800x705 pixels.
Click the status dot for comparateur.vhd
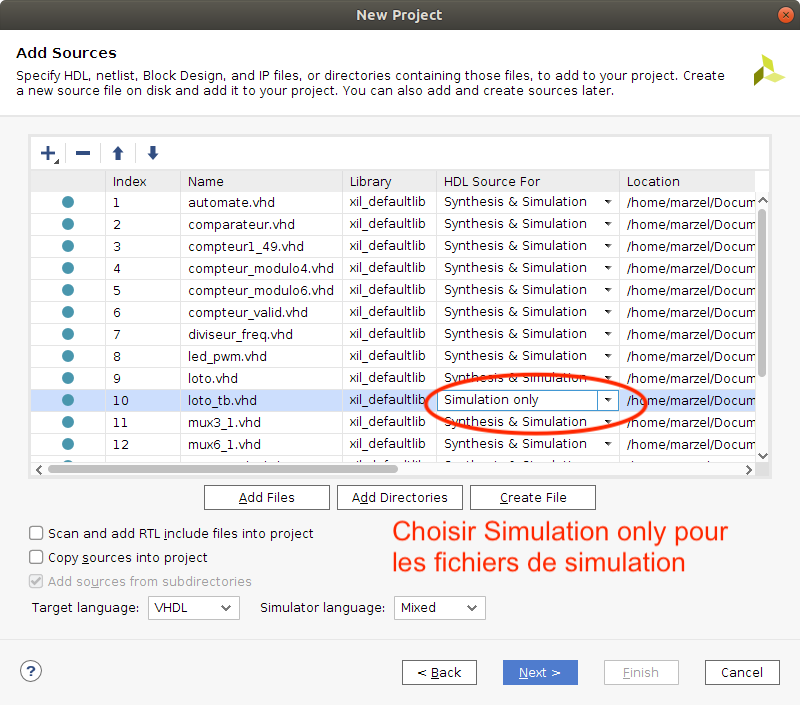(x=68, y=224)
